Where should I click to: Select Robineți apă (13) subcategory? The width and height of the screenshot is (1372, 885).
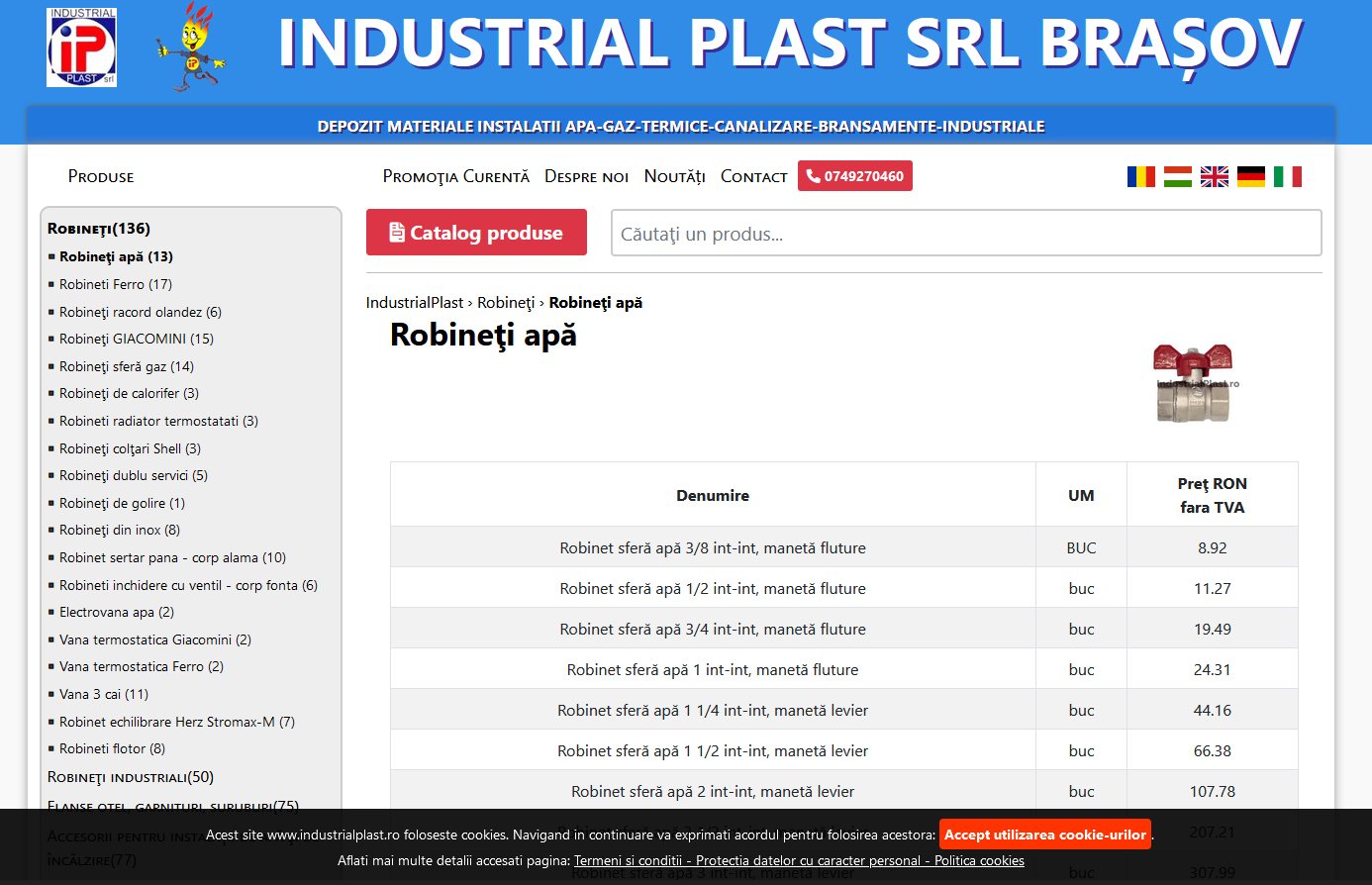[x=116, y=256]
